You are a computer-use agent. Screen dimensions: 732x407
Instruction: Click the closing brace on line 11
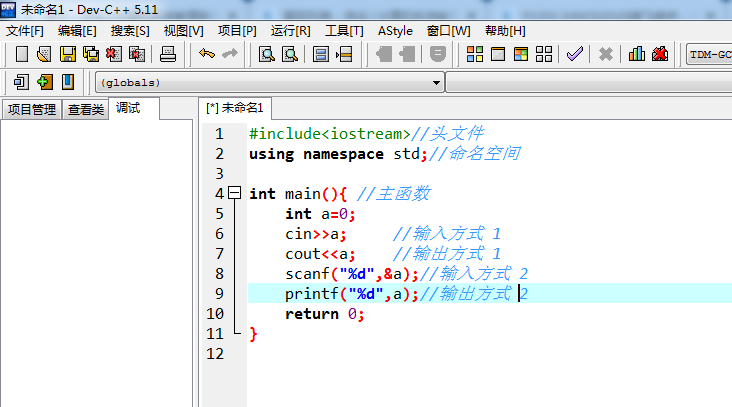pos(253,334)
